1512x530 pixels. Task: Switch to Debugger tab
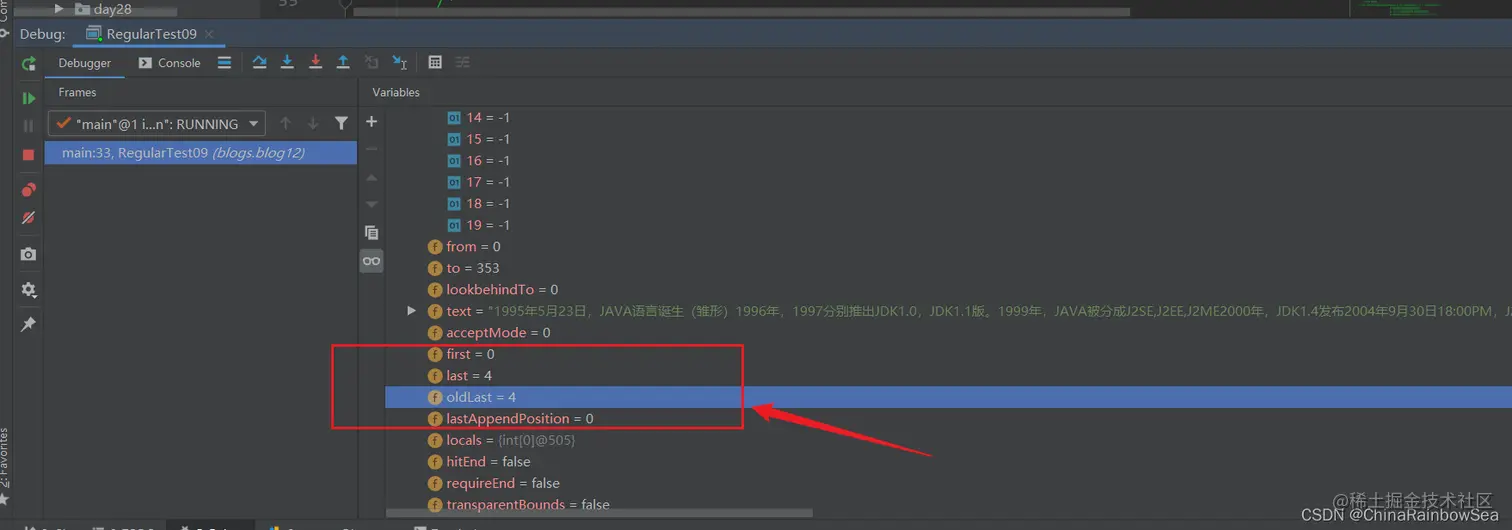pos(84,62)
